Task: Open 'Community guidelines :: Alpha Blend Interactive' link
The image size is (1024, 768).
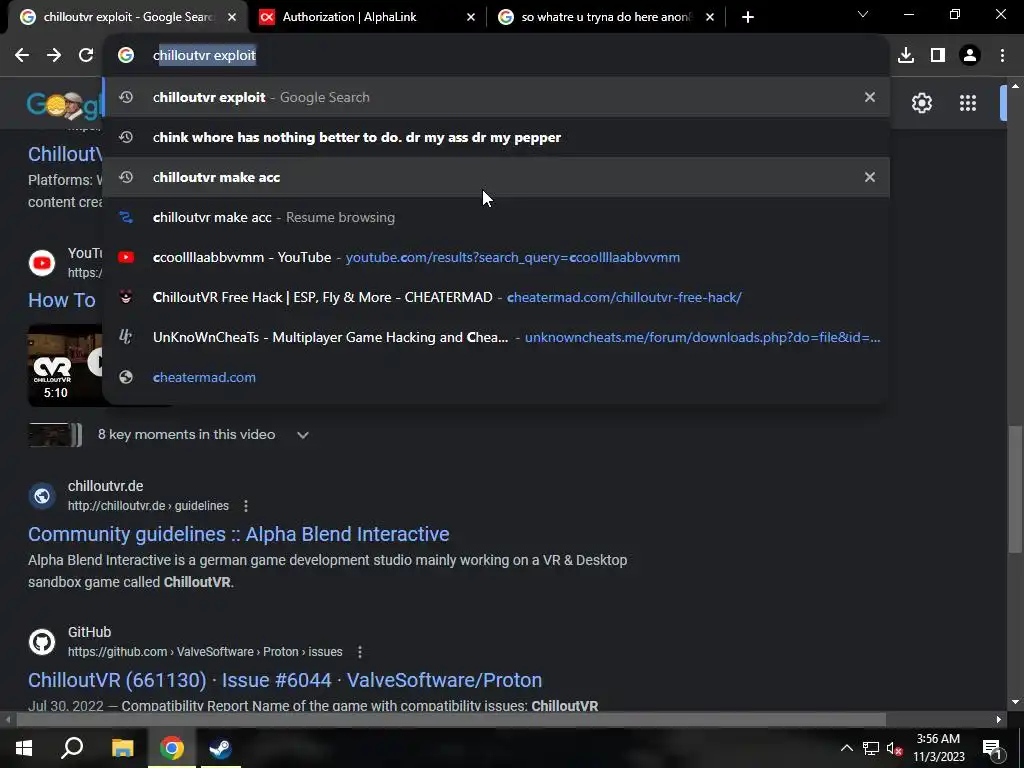Action: (238, 534)
